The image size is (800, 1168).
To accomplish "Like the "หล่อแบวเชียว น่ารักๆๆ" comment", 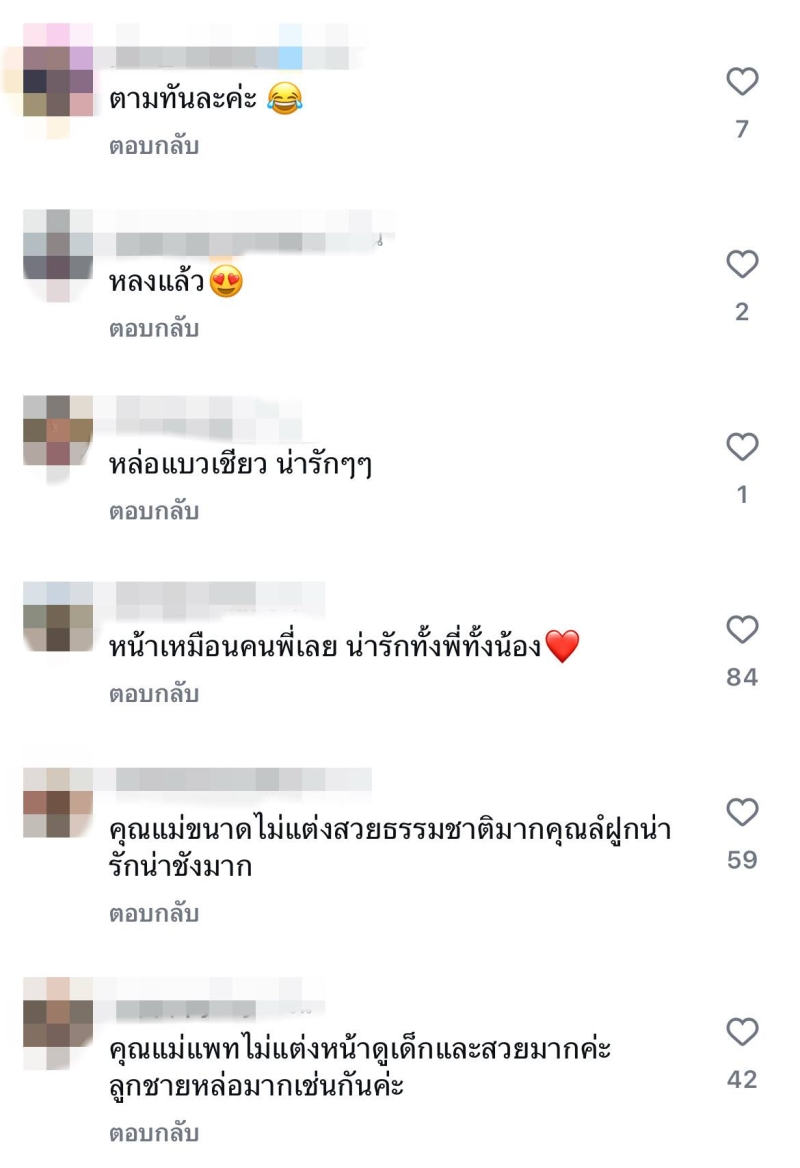I will click(x=742, y=446).
